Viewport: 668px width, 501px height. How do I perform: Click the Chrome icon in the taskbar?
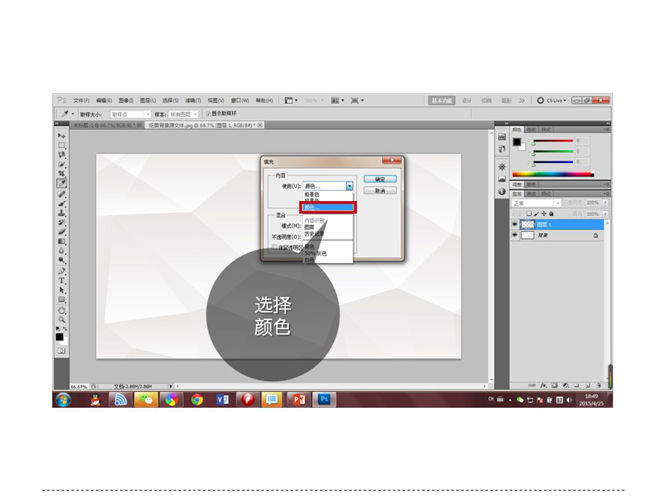pos(197,399)
